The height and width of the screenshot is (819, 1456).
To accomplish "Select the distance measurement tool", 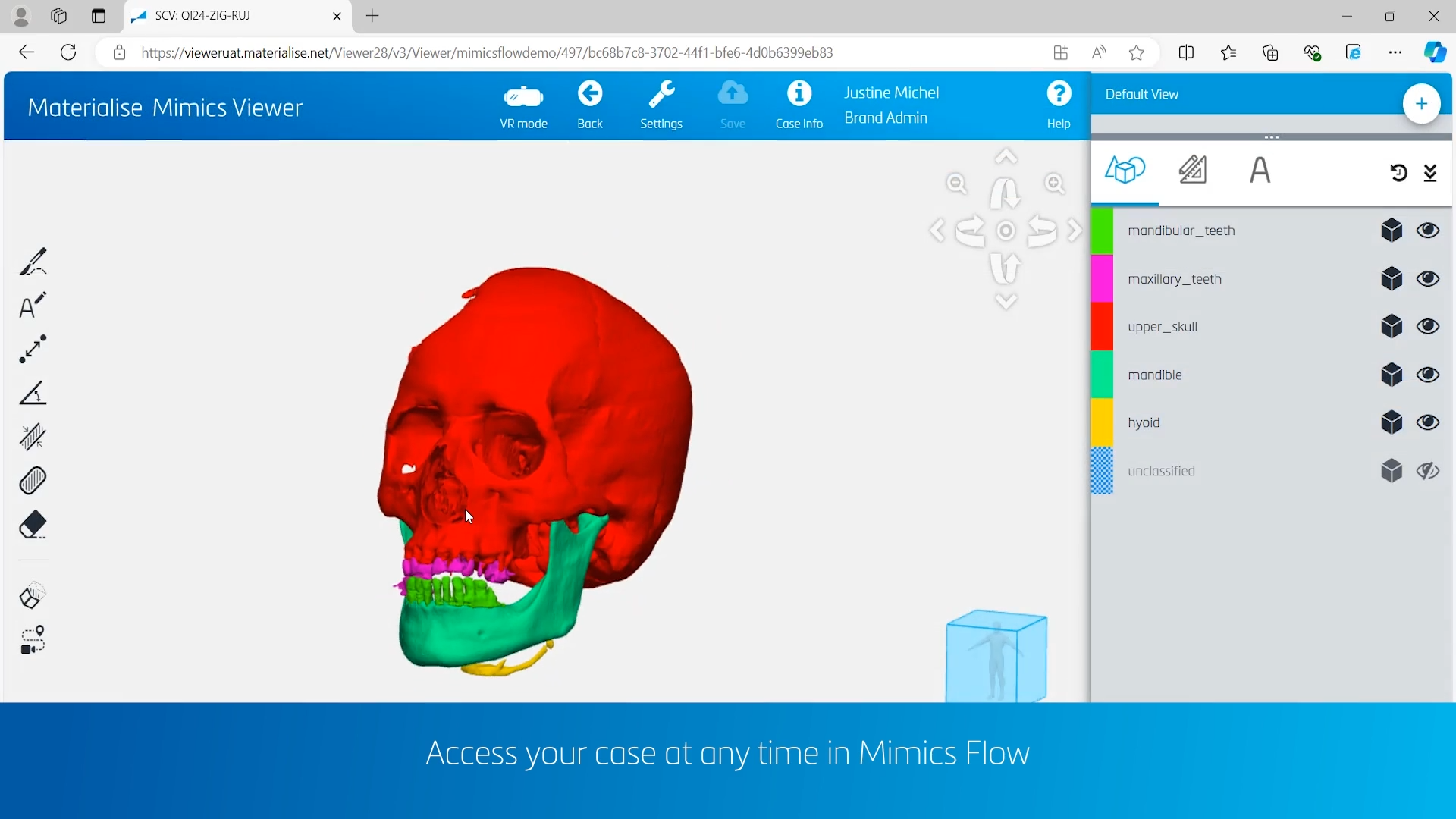I will coord(33,349).
